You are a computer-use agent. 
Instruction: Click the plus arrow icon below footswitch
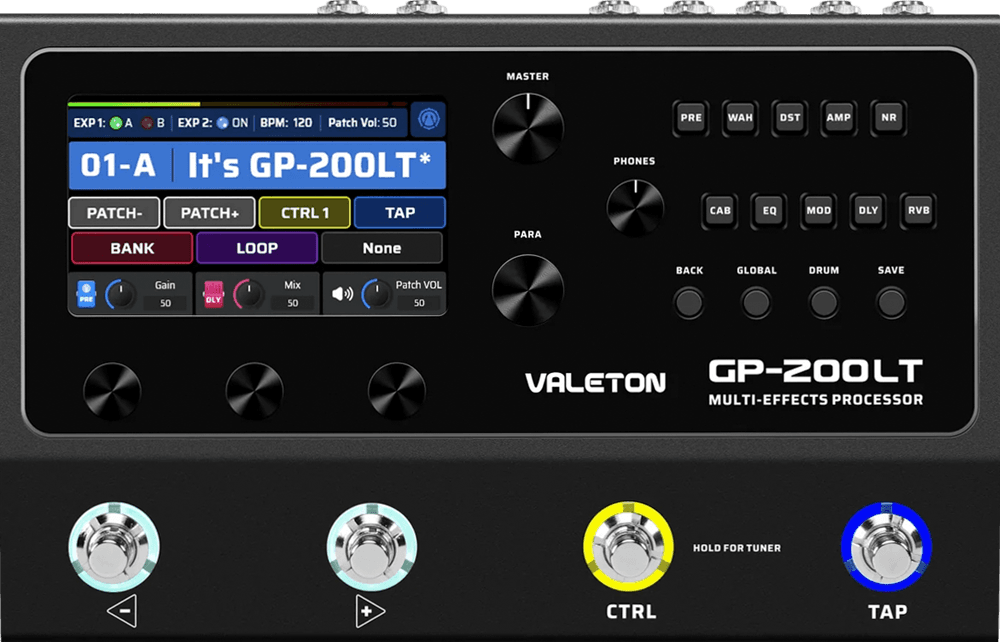point(370,611)
